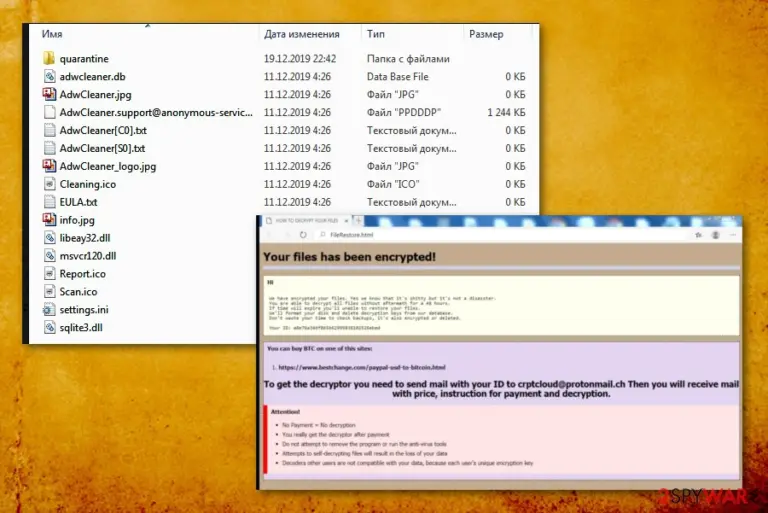Click the AdwCleaner[S0].txt file name
768x513 pixels.
click(102, 148)
